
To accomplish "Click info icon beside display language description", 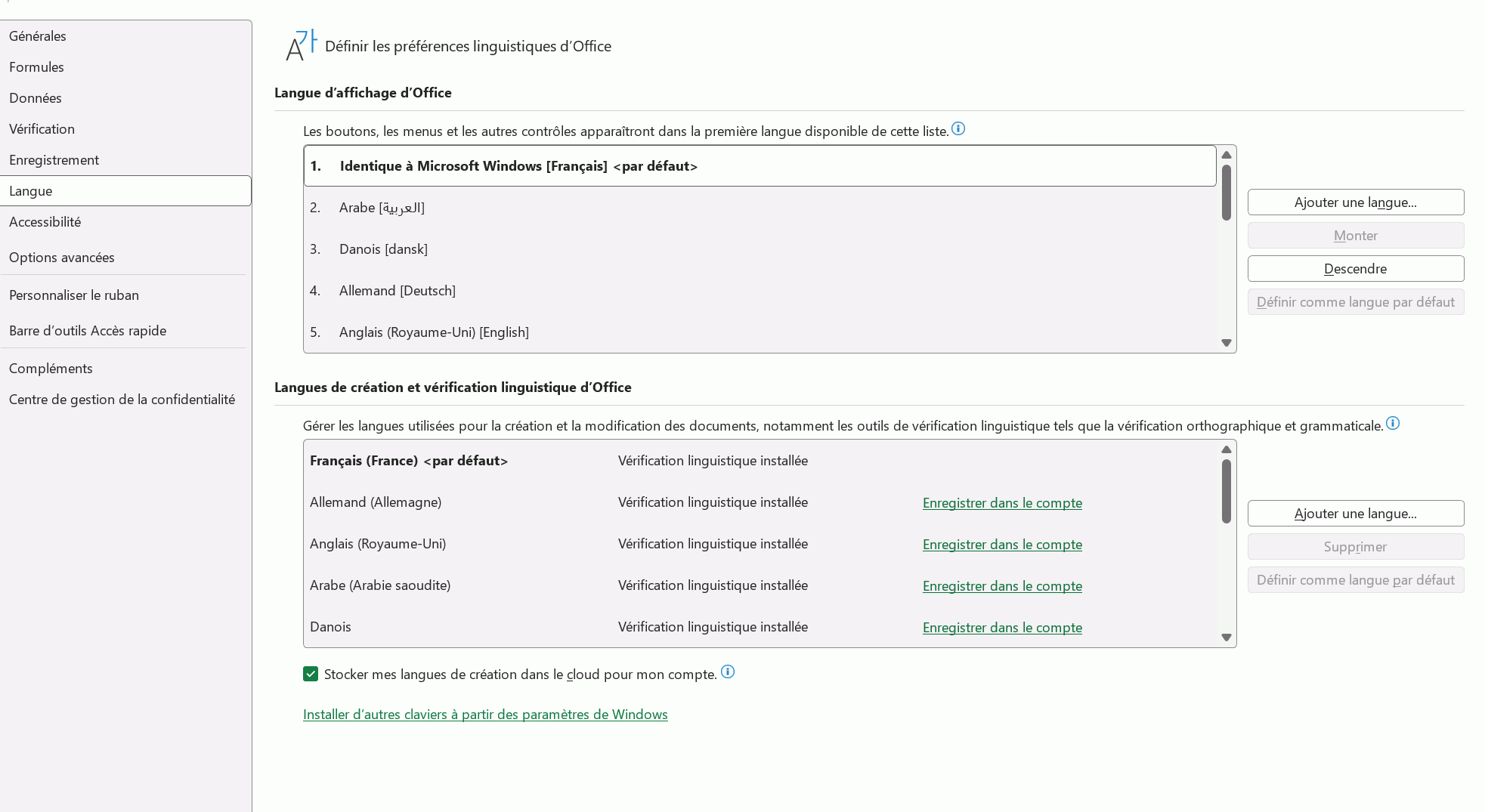I will tap(958, 129).
